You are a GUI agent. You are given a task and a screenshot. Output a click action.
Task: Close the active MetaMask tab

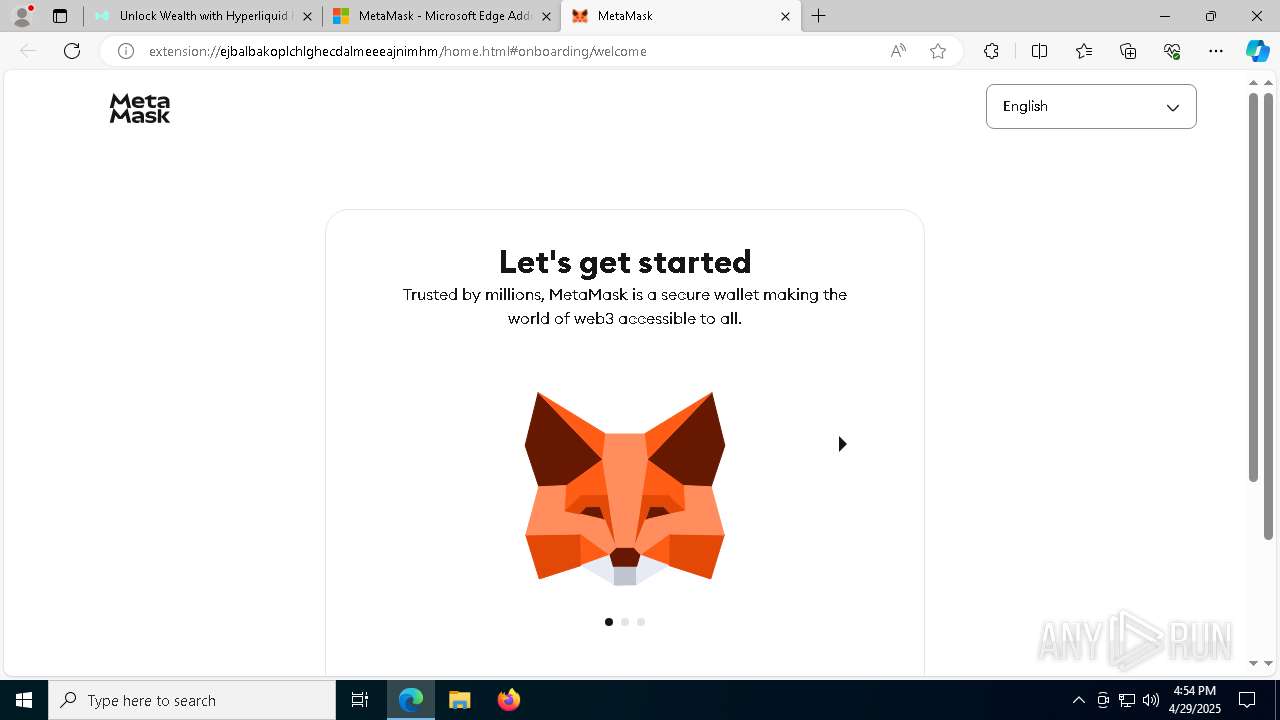(785, 16)
